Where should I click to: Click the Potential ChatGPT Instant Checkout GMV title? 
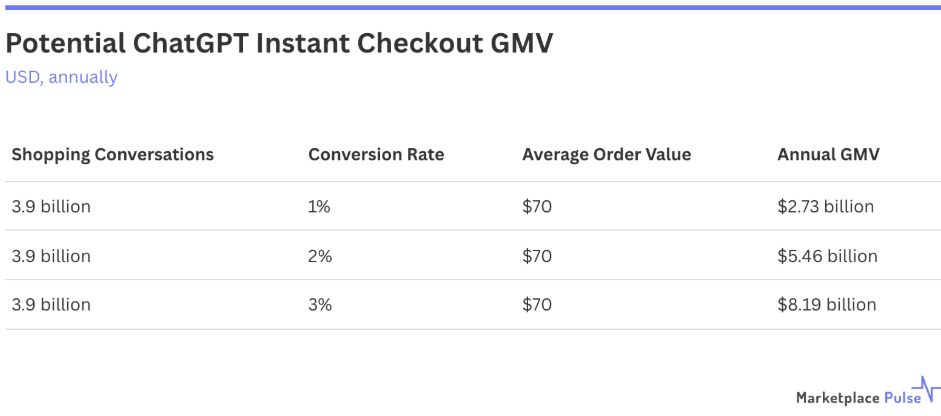279,42
